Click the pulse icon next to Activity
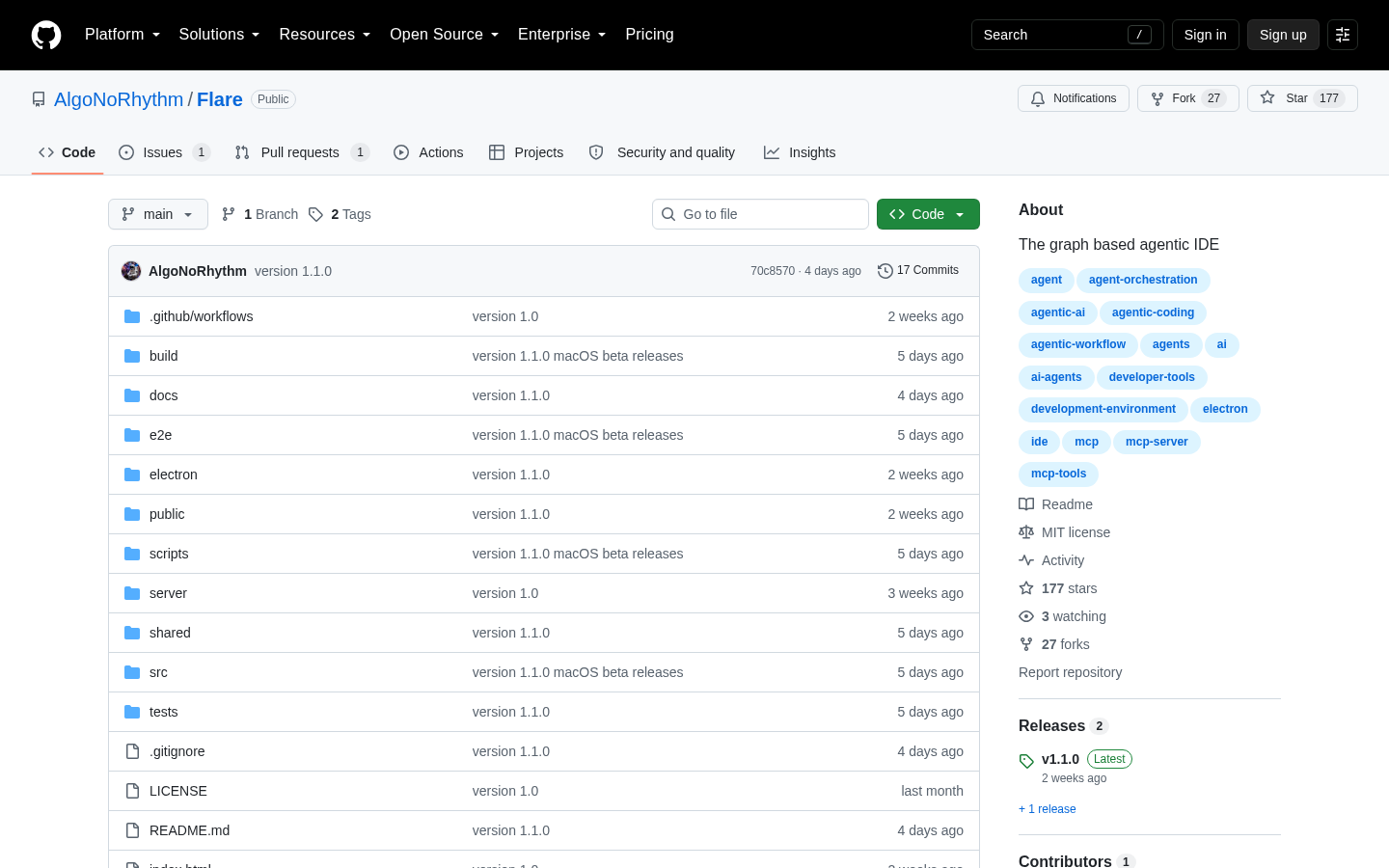 pos(1026,560)
